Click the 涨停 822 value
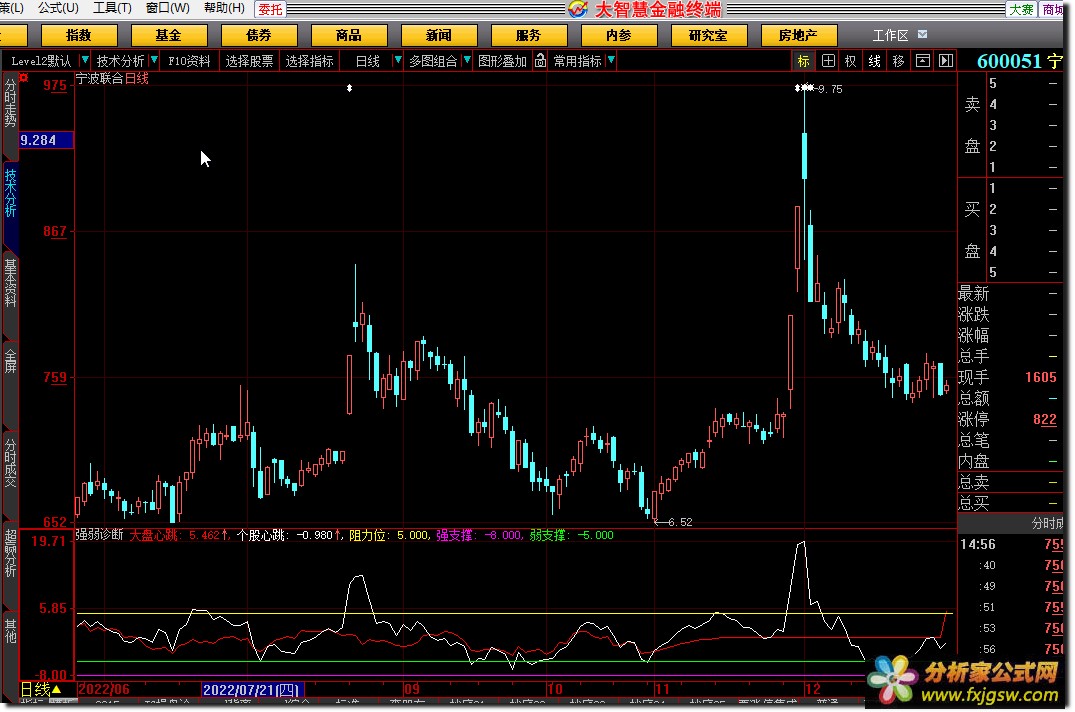Screen dimensions: 1075x712 point(1044,419)
